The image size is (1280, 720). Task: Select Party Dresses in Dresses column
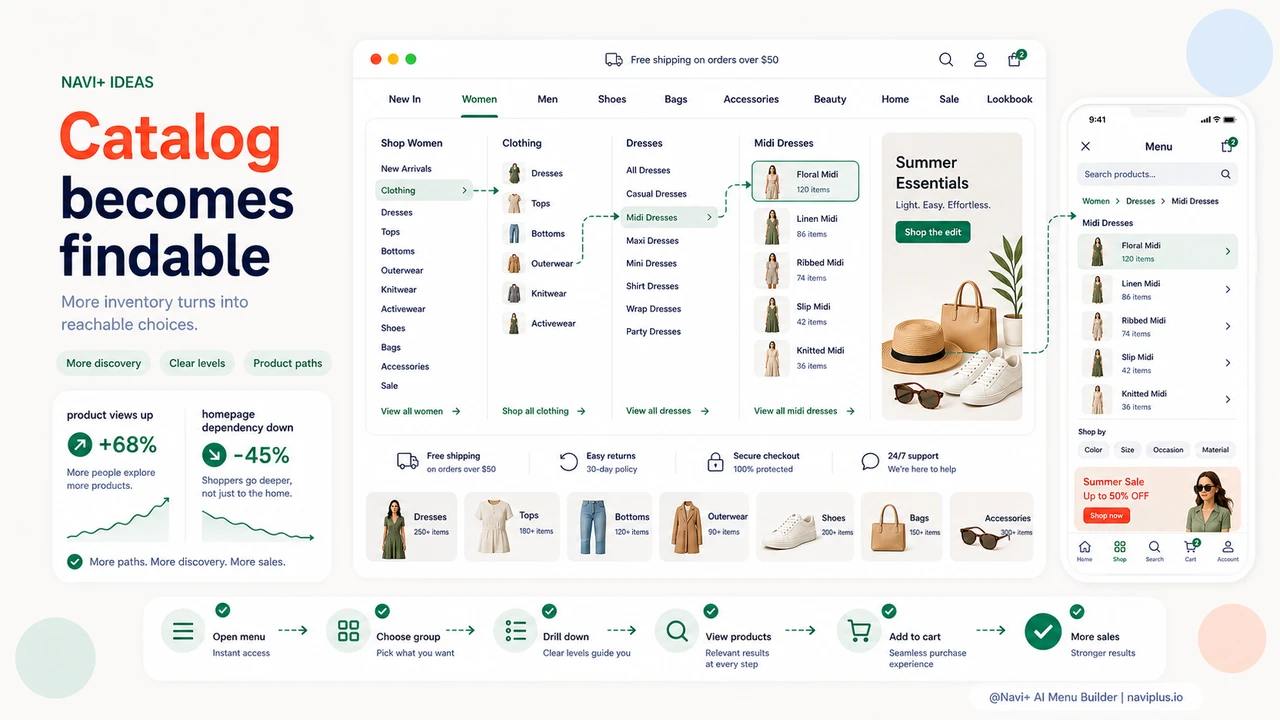click(653, 331)
